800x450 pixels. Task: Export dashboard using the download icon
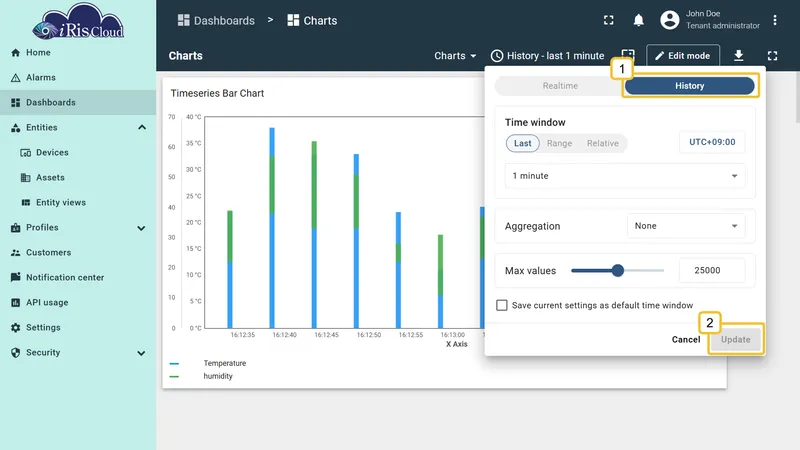tap(738, 56)
